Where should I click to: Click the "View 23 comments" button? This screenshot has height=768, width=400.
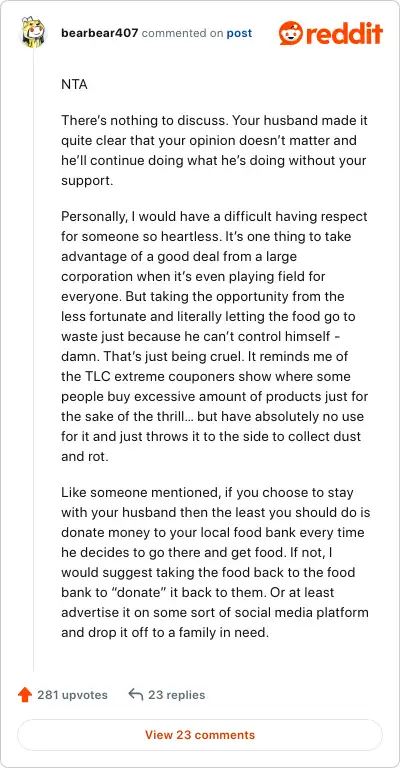tap(200, 735)
